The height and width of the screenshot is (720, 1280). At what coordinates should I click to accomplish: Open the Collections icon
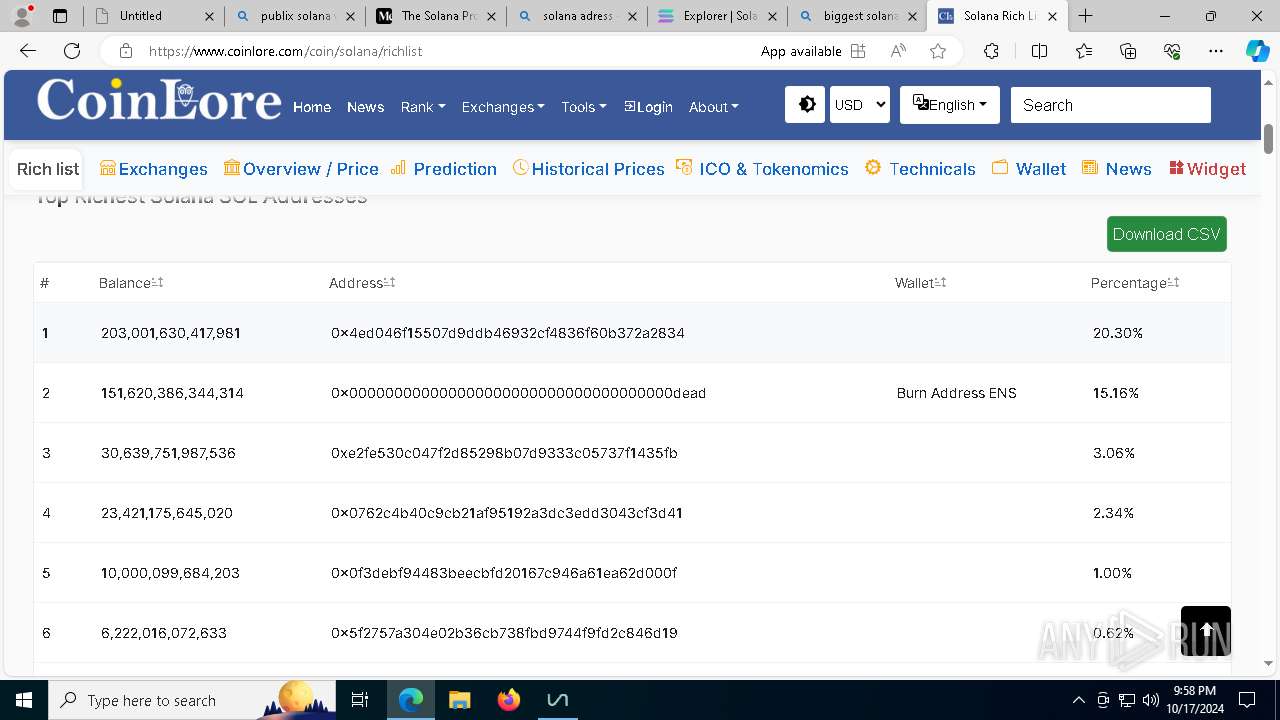(1128, 51)
